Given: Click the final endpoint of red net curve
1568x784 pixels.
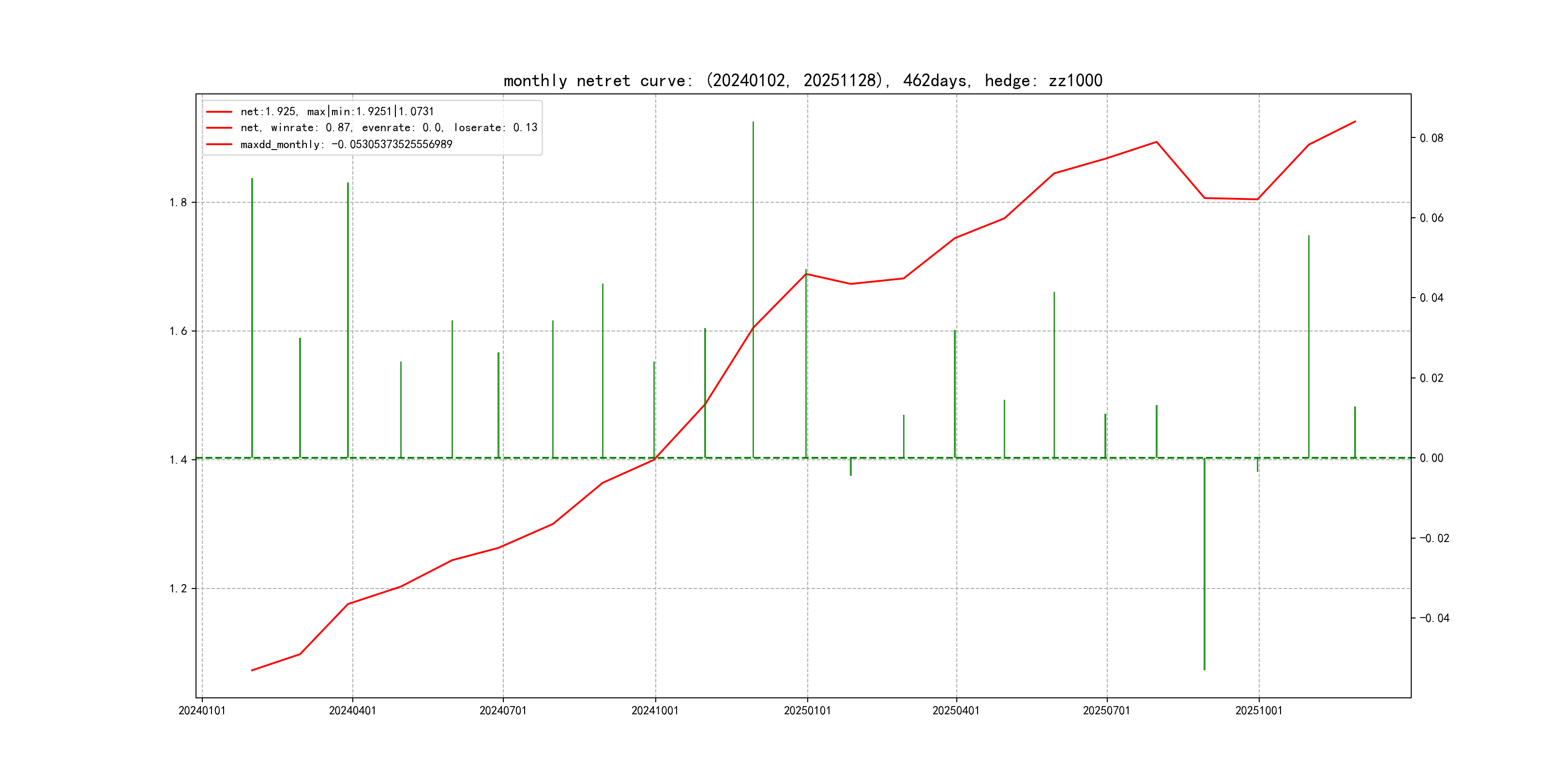Looking at the screenshot, I should [1355, 122].
